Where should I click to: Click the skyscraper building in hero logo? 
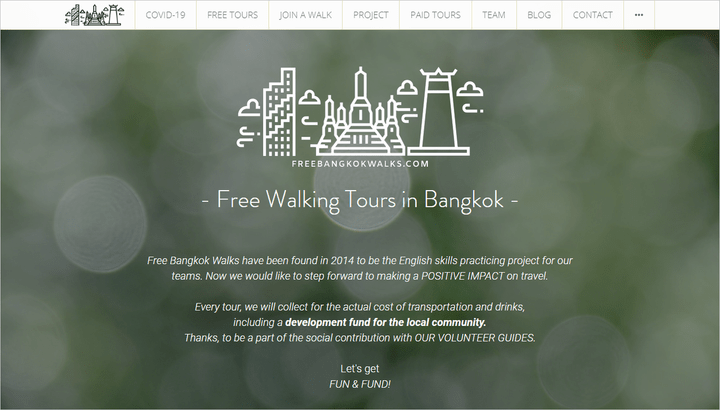coord(279,112)
